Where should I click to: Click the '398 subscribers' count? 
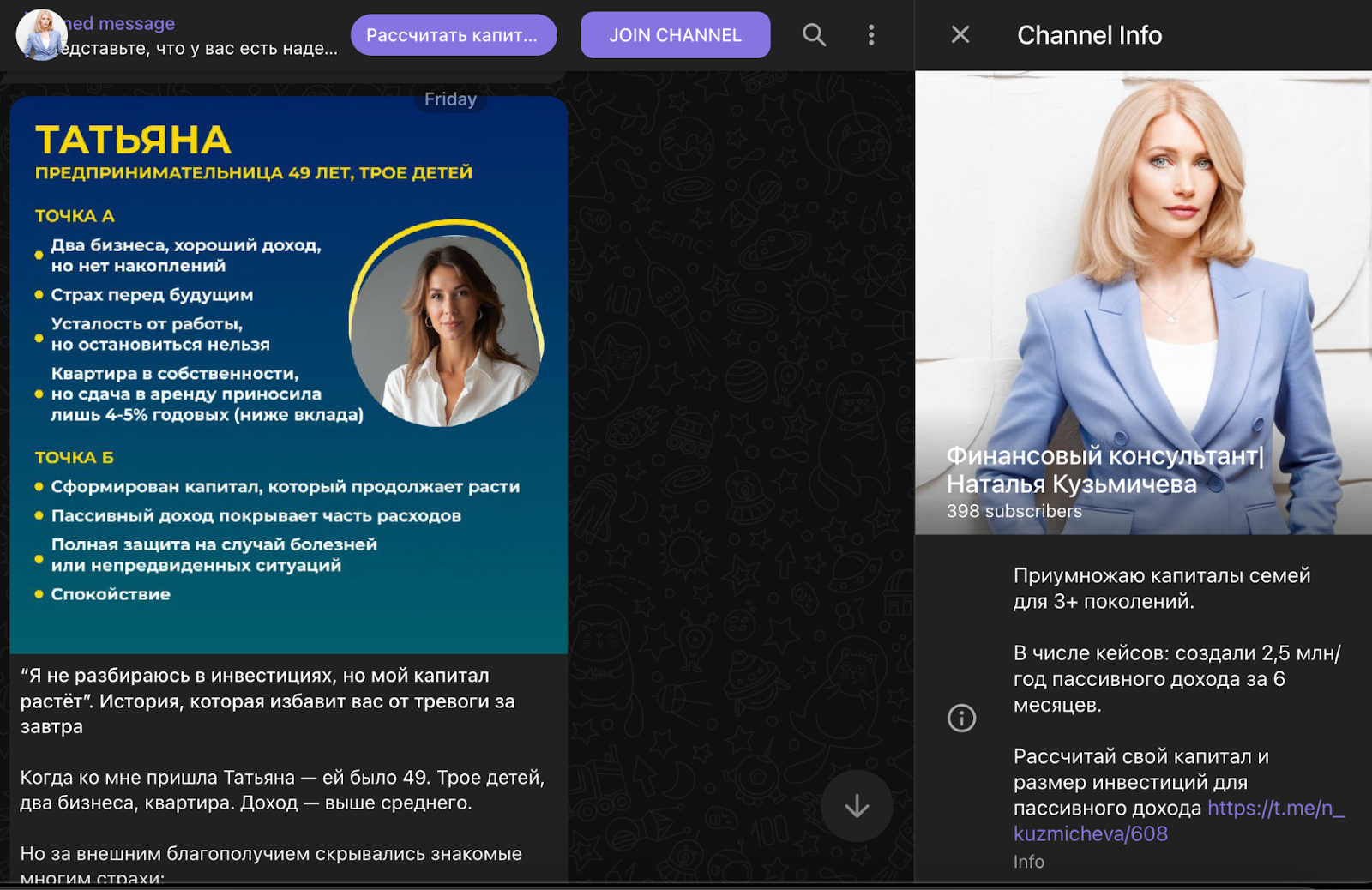click(1014, 511)
